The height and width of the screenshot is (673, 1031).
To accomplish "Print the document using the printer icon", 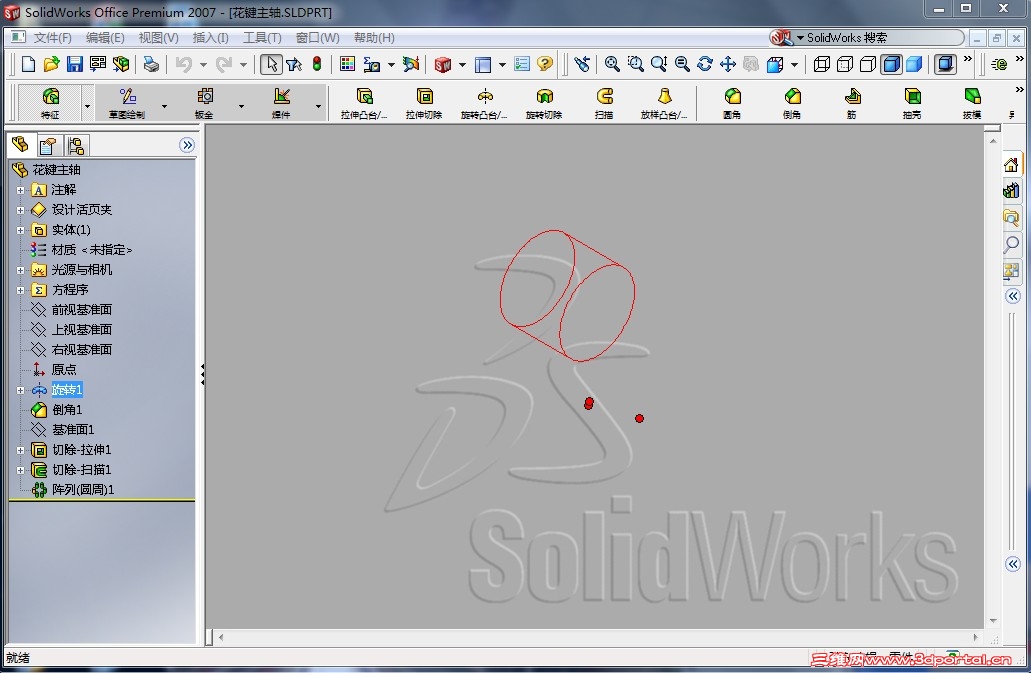I will pos(151,64).
